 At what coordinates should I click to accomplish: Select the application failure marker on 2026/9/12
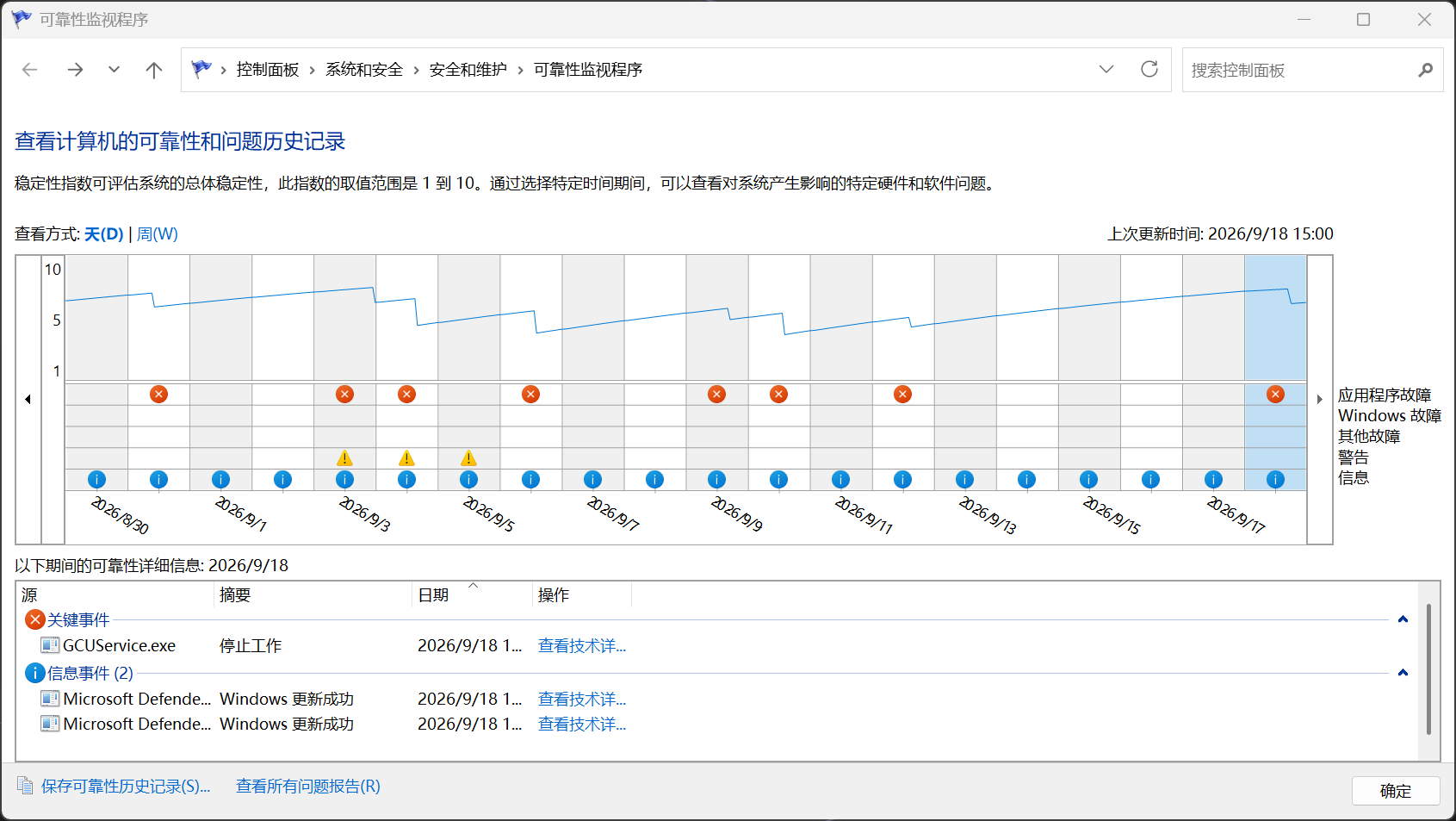point(902,394)
